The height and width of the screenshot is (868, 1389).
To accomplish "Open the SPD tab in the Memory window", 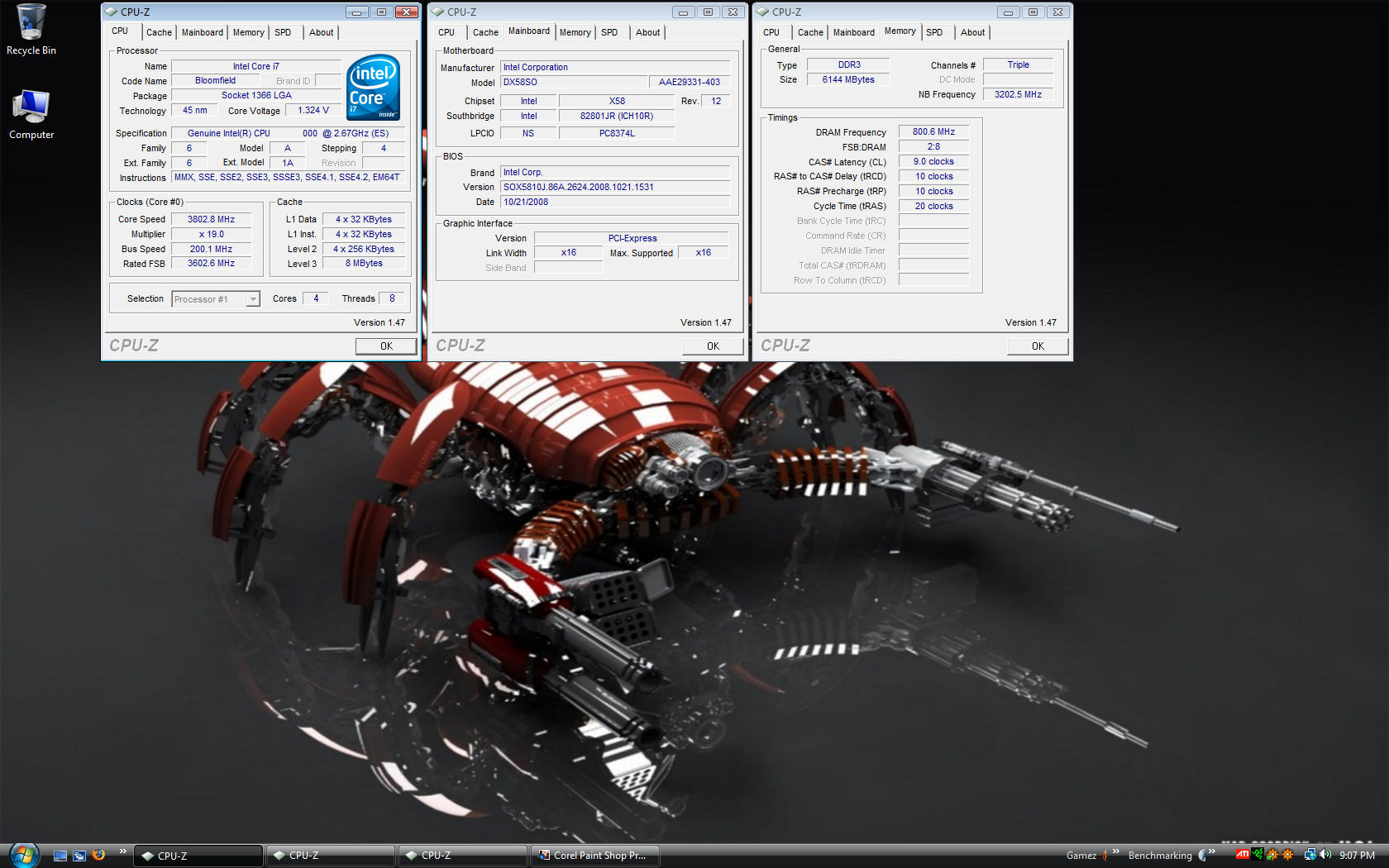I will point(934,32).
